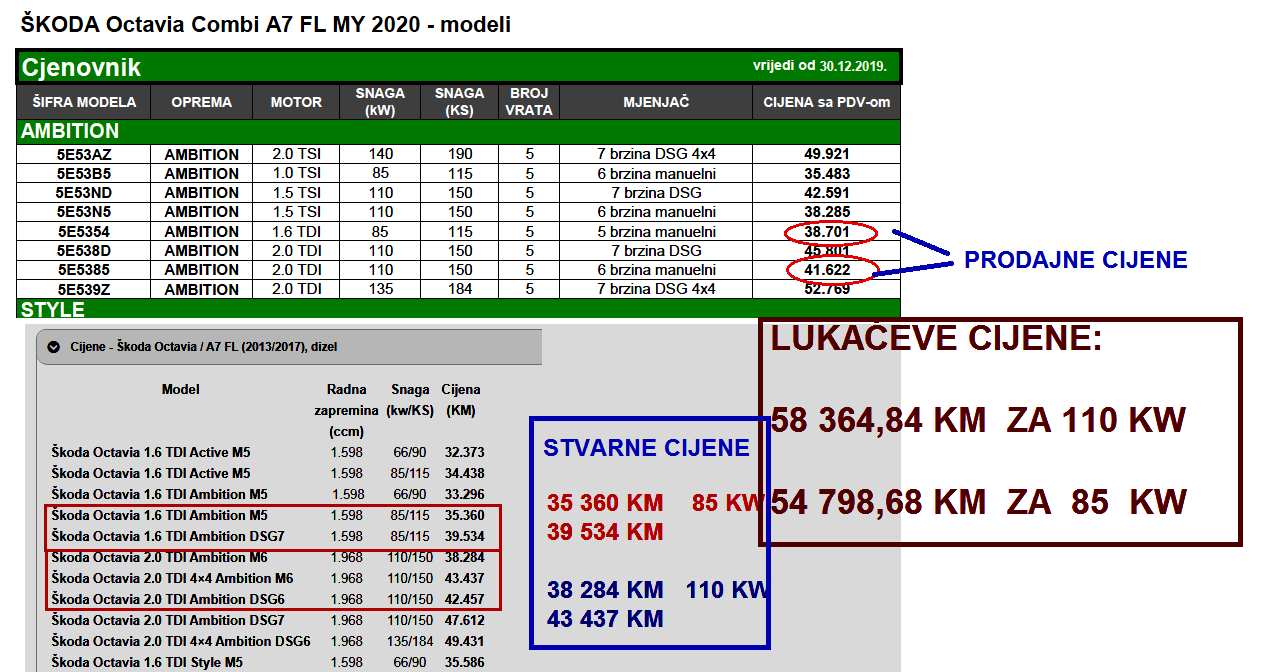Click the 'OPREMA' column header
Image resolution: width=1269 pixels, height=672 pixels.
201,102
